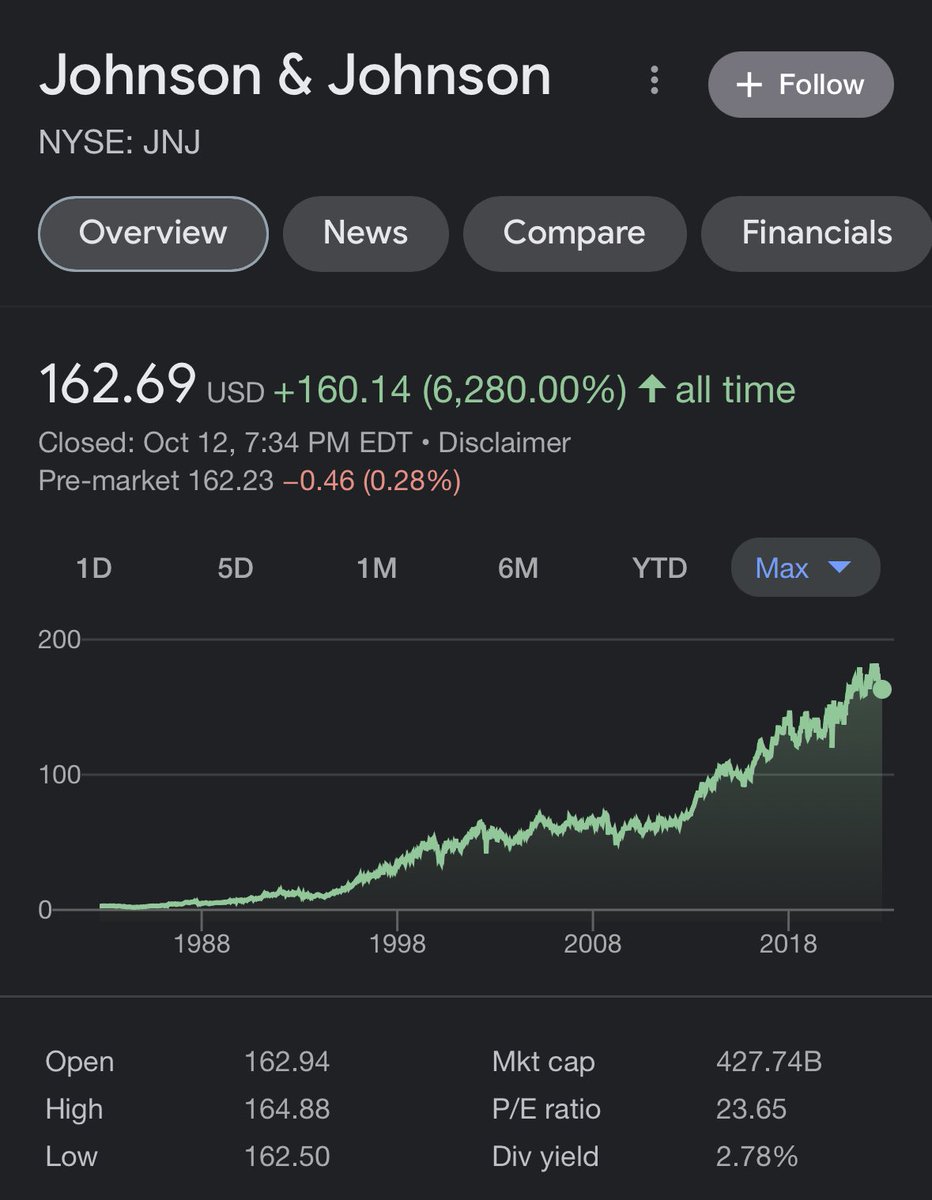Open the Max range dropdown
Screen dimensions: 932x1200
tap(806, 568)
